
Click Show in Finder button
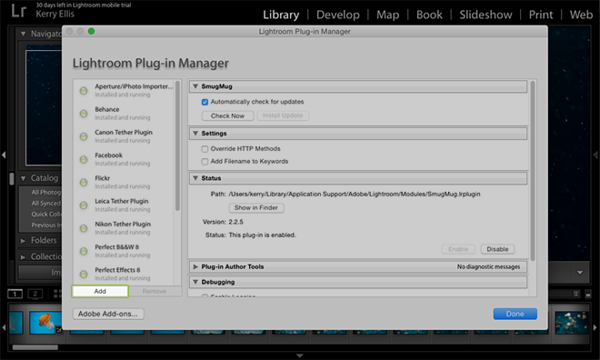[256, 208]
